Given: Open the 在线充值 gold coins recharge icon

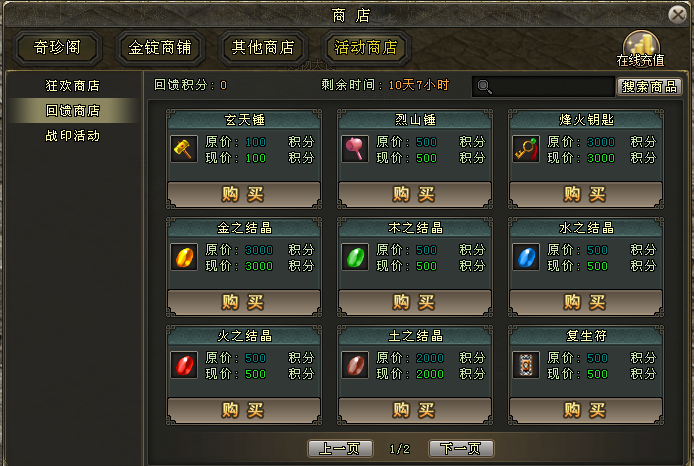Looking at the screenshot, I should point(641,49).
